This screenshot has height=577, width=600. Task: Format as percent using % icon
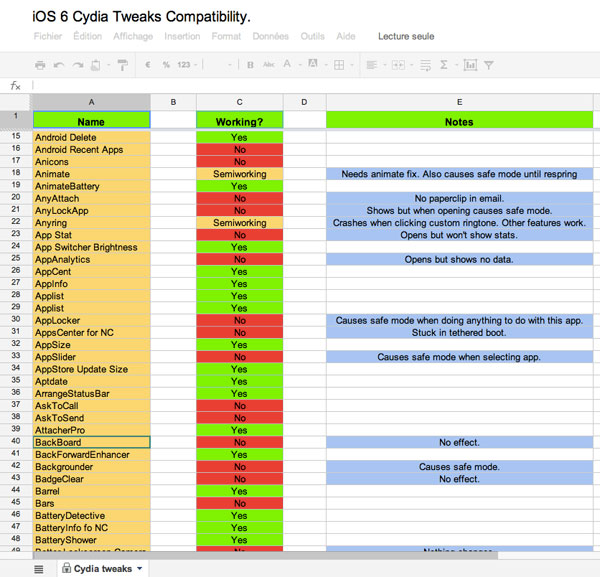[164, 65]
